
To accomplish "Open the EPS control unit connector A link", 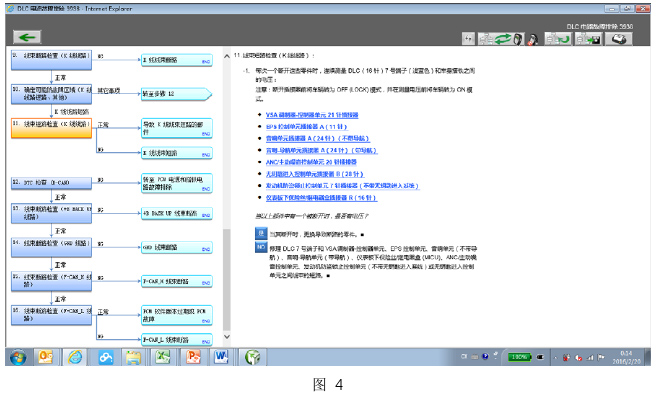I will point(306,127).
